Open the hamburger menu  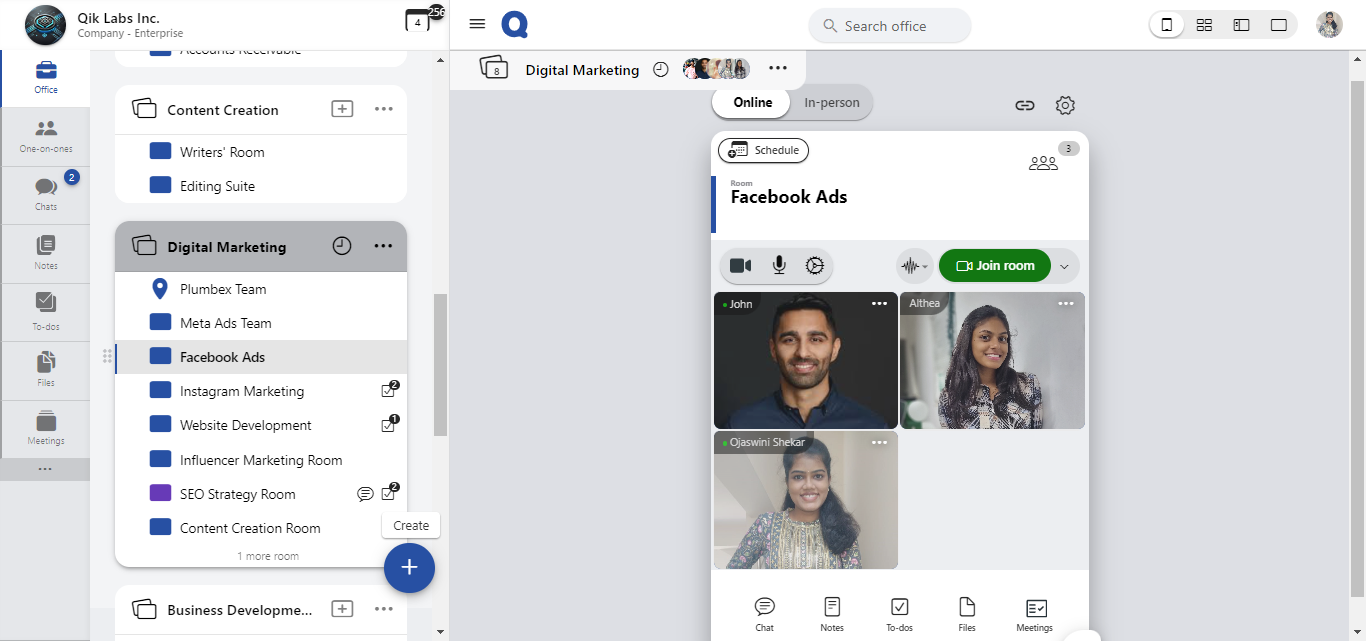coord(477,24)
